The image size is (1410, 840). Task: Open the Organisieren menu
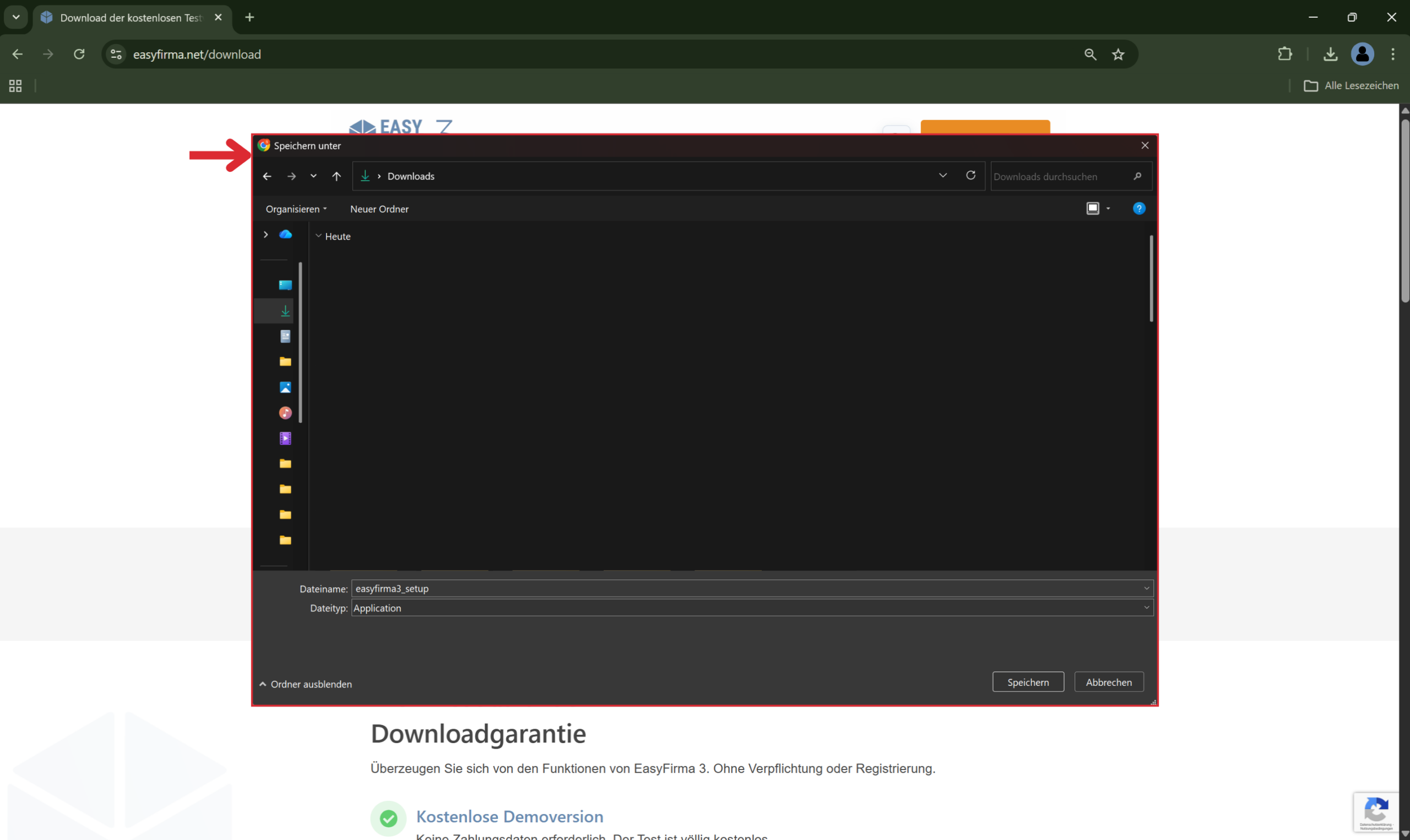(296, 209)
